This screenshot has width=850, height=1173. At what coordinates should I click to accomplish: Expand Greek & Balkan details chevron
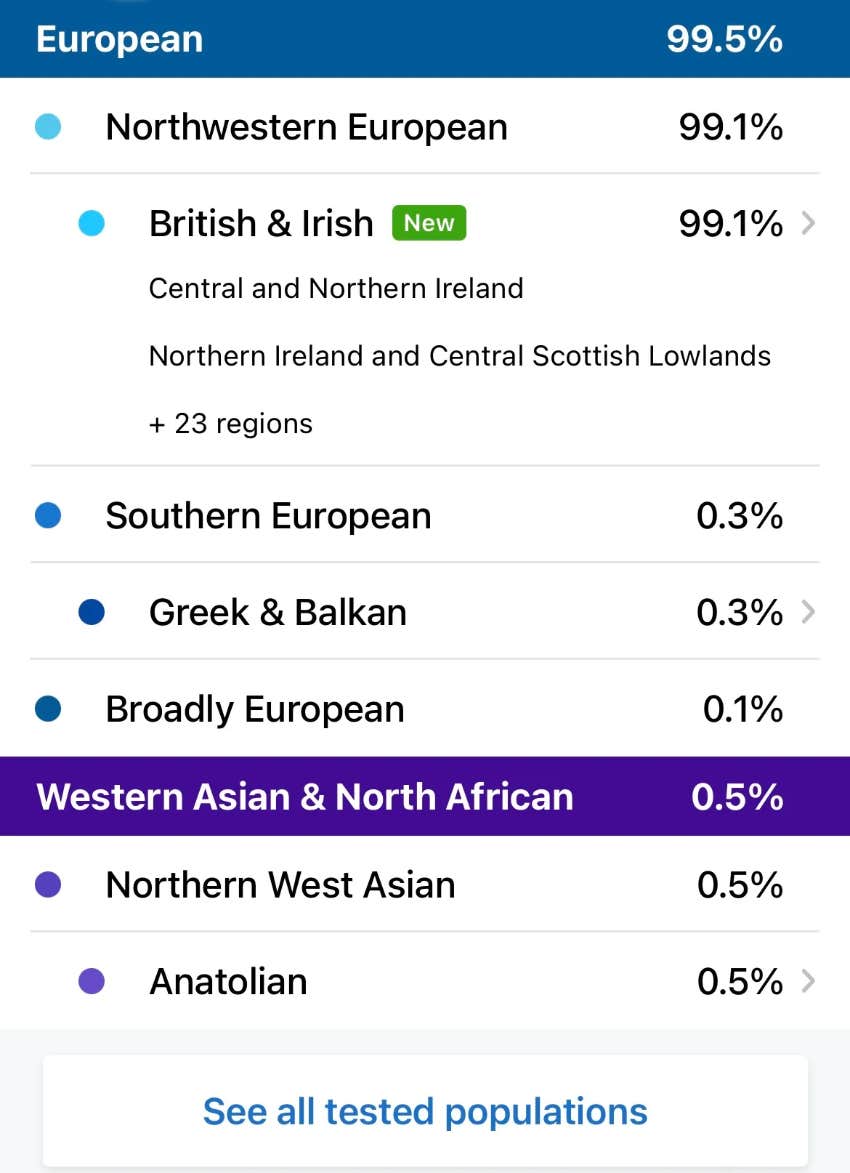(808, 612)
